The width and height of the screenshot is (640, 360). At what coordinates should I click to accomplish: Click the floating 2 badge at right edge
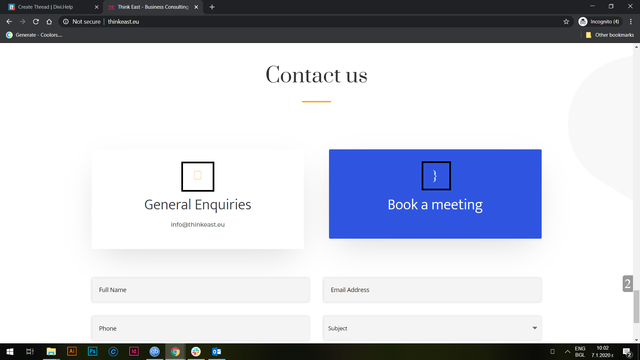point(628,284)
